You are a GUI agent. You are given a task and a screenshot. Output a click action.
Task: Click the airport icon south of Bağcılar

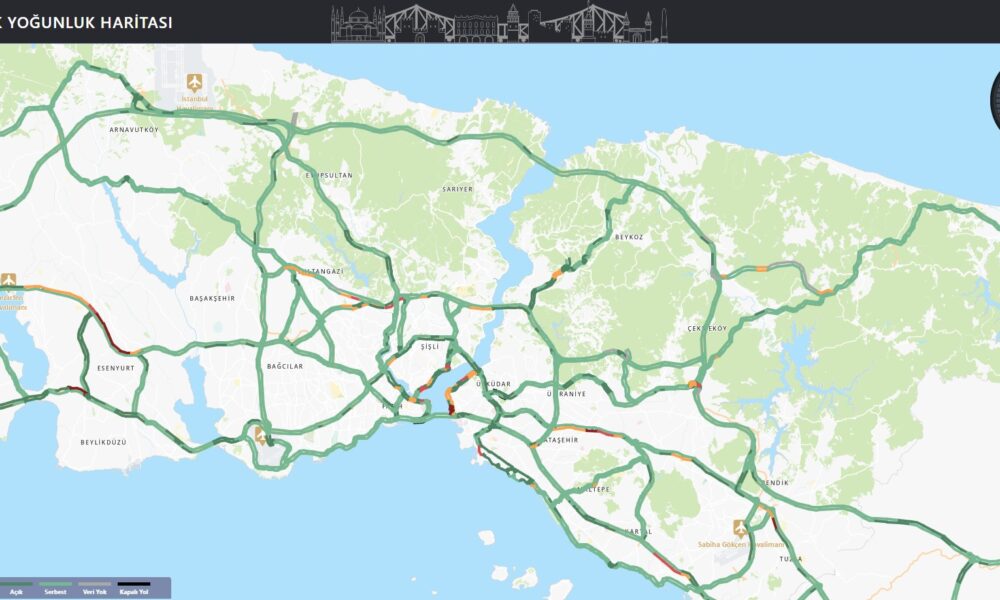click(x=260, y=435)
